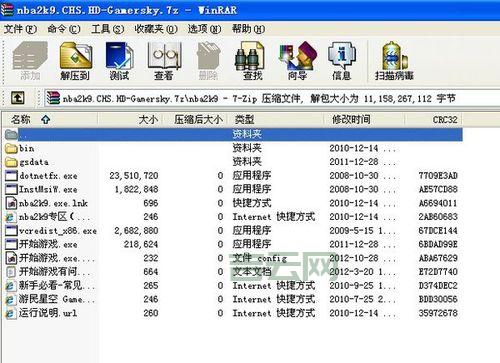Click the up one level arrow button
The height and width of the screenshot is (363, 500).
[x=18, y=98]
